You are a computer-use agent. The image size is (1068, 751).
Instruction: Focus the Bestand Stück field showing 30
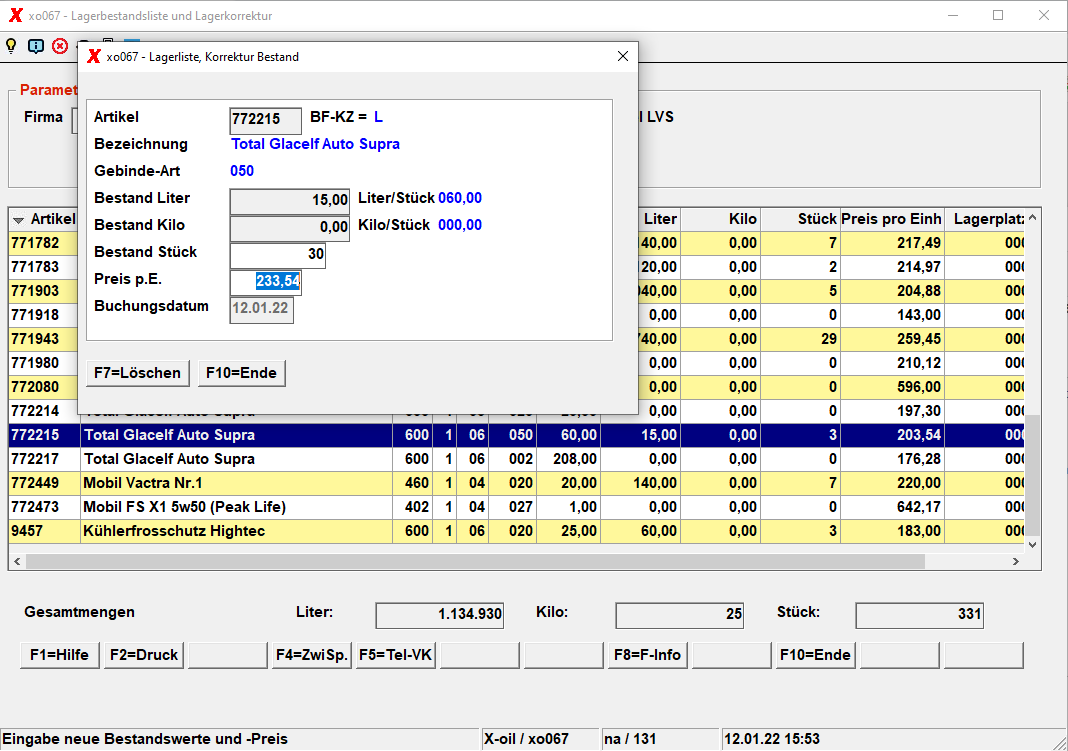278,255
